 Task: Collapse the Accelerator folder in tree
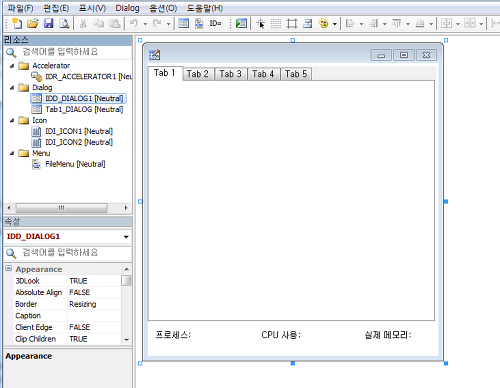[x=12, y=66]
